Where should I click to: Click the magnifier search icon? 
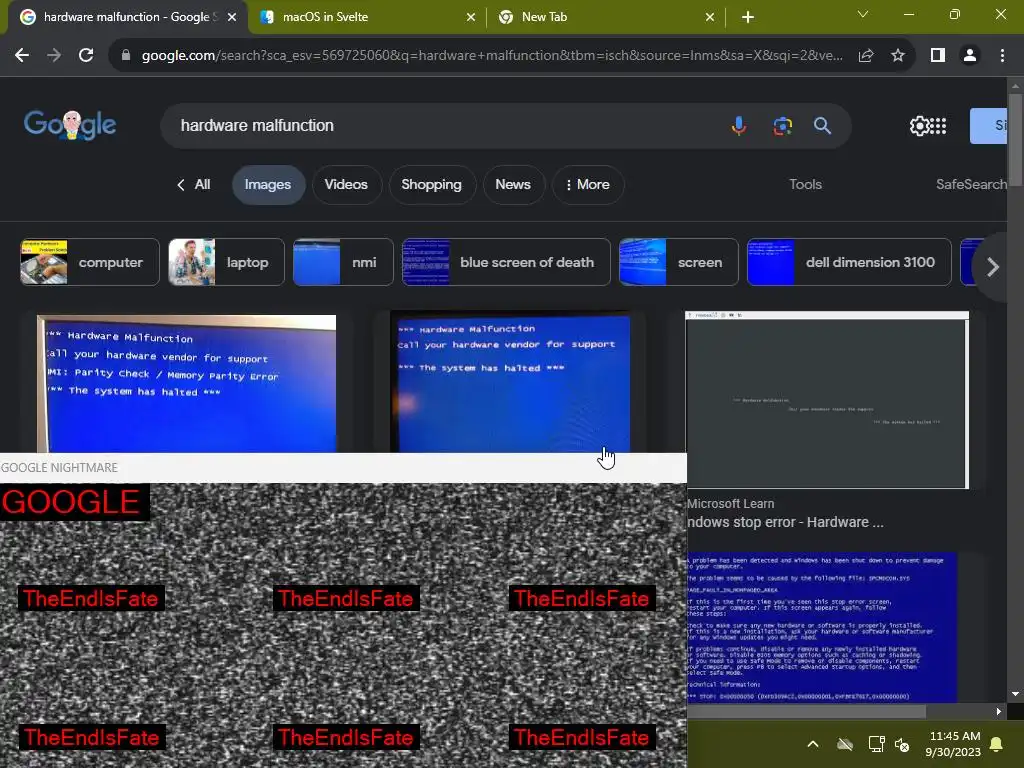[822, 125]
